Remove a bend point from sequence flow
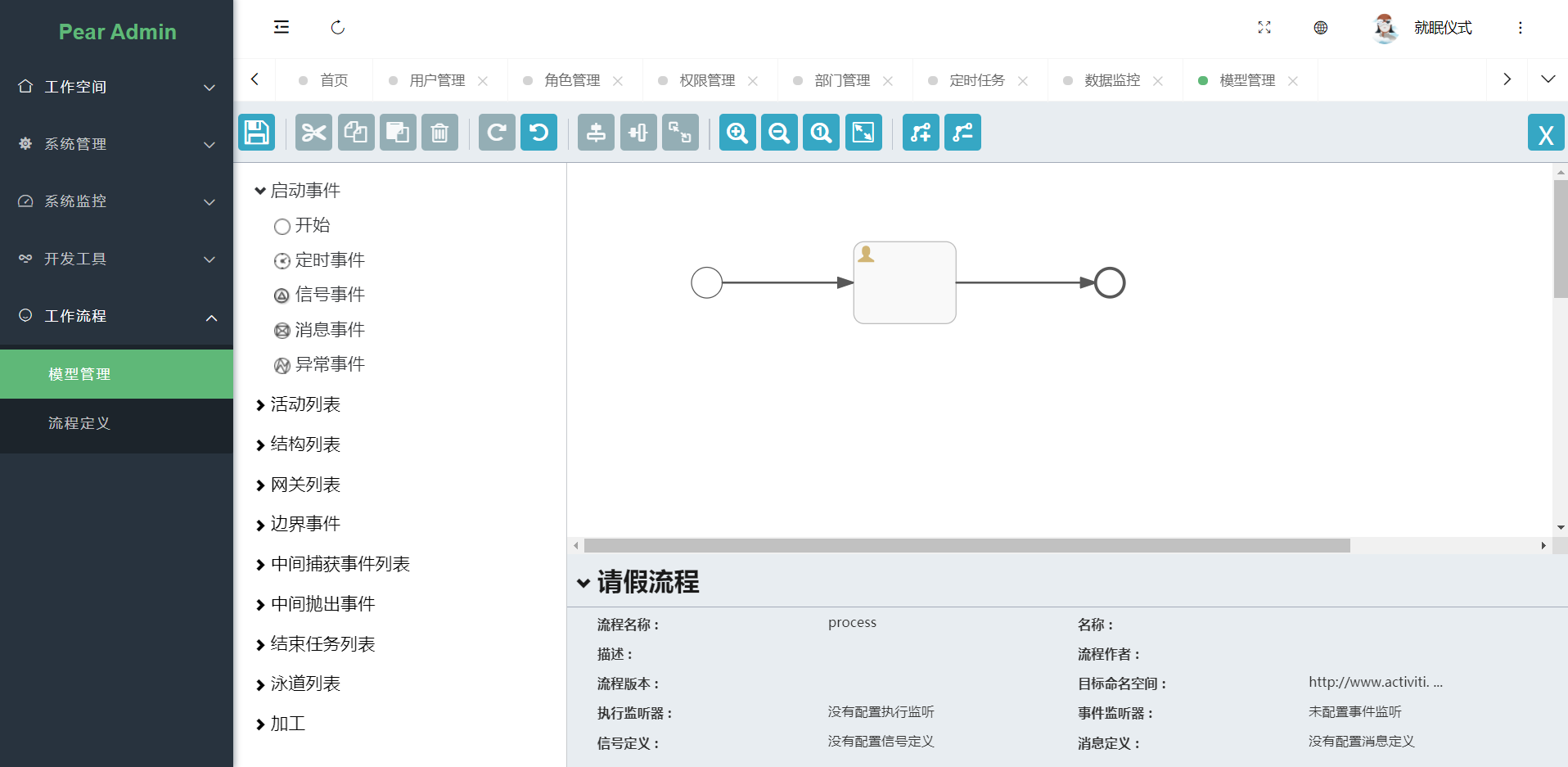The image size is (1568, 767). [962, 132]
